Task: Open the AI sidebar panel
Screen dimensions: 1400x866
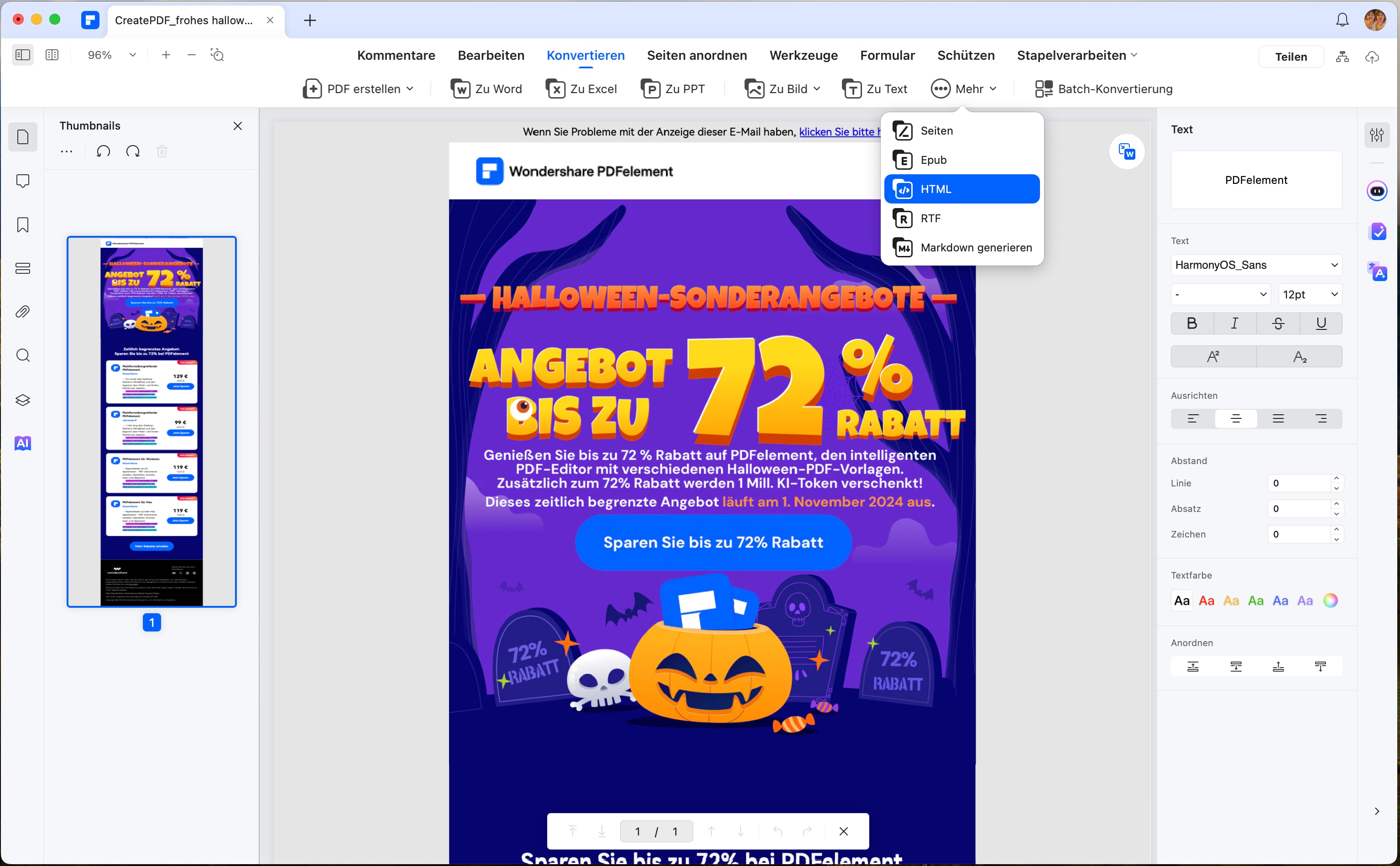Action: (x=23, y=443)
